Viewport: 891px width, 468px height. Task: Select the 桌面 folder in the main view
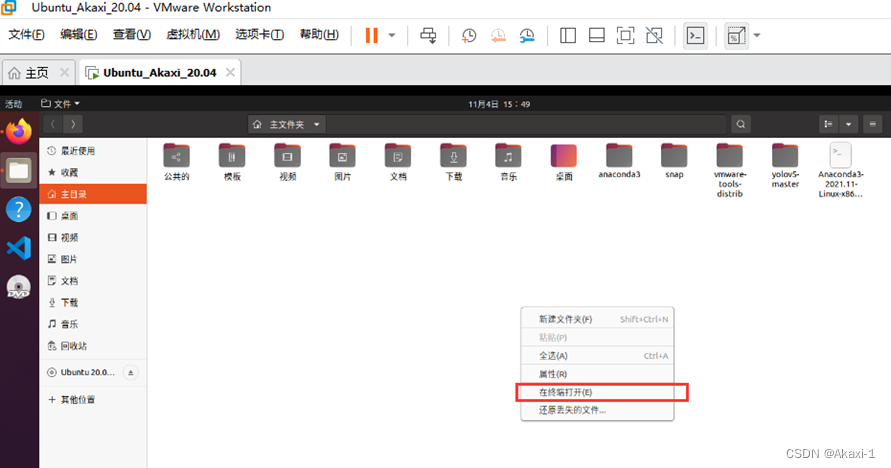[564, 162]
